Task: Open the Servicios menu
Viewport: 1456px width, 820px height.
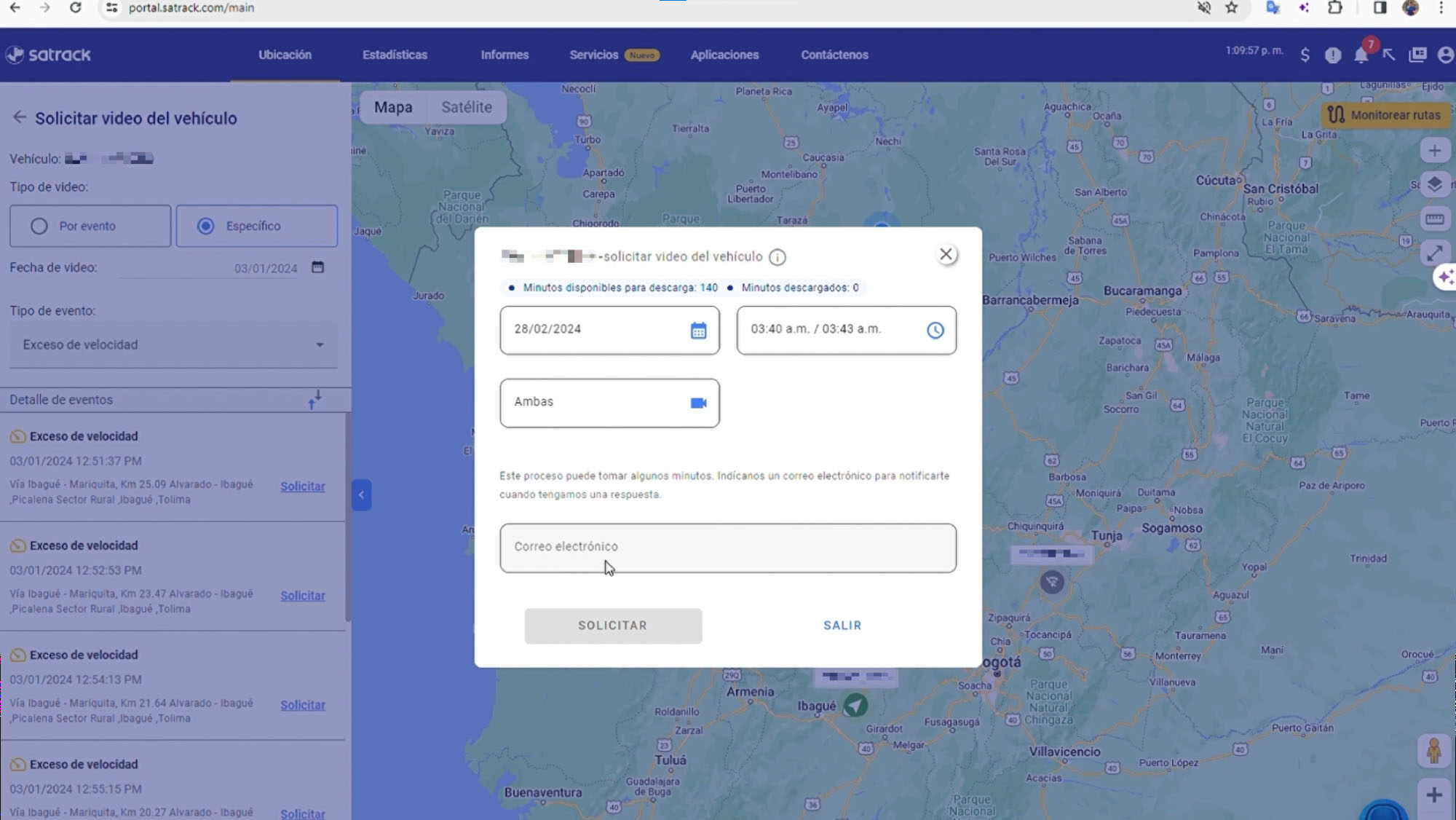Action: click(614, 55)
